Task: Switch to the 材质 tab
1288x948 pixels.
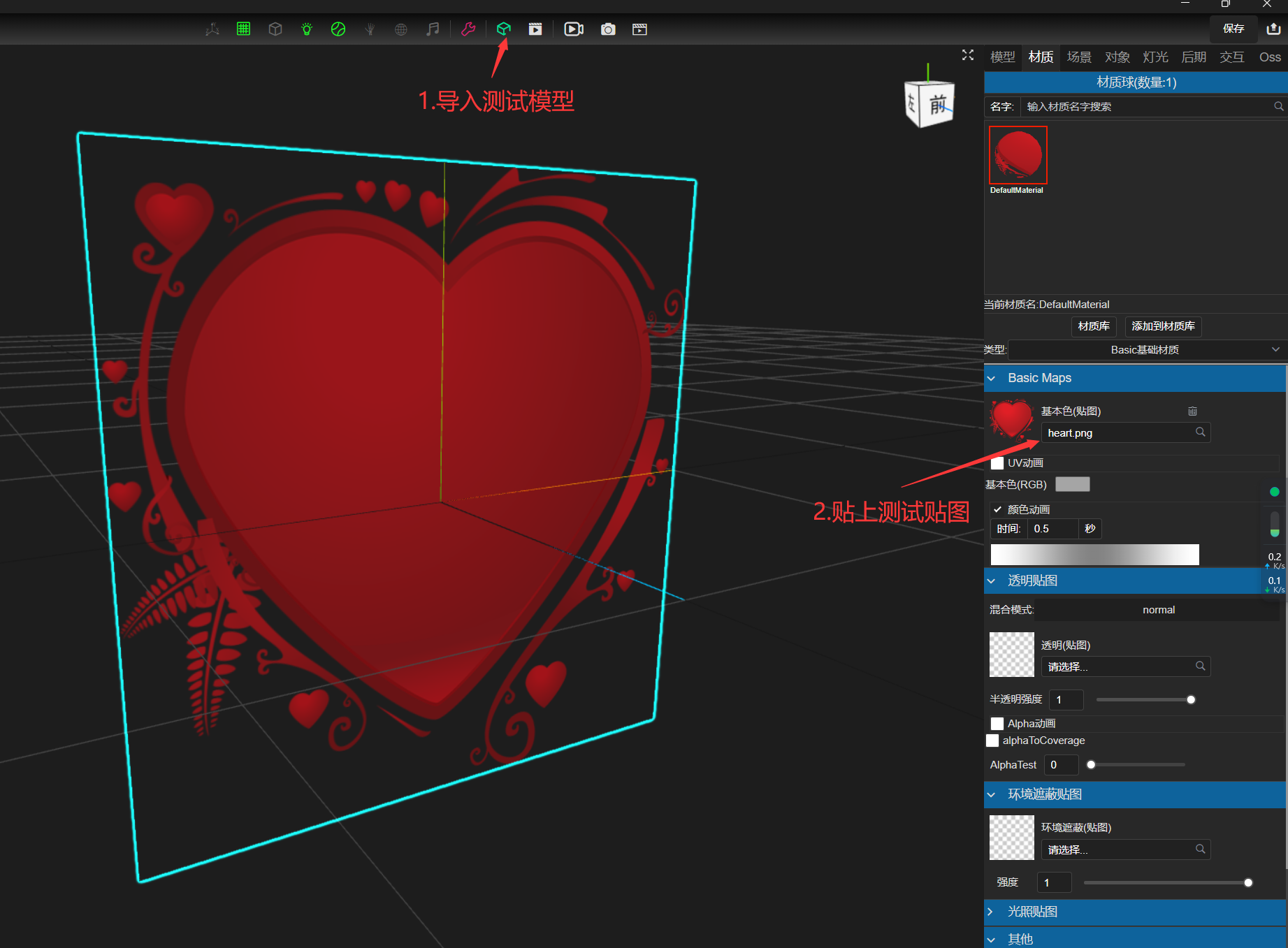Action: click(x=1041, y=57)
